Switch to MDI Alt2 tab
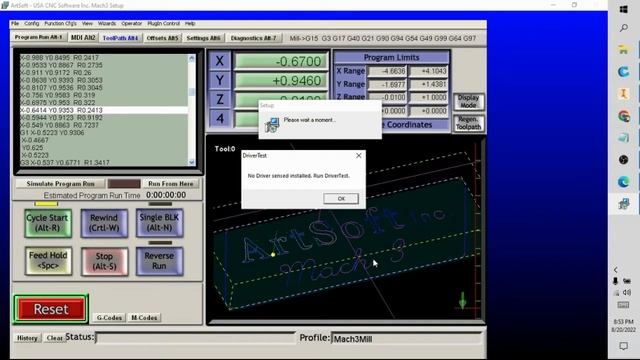The height and width of the screenshot is (360, 640). click(83, 38)
